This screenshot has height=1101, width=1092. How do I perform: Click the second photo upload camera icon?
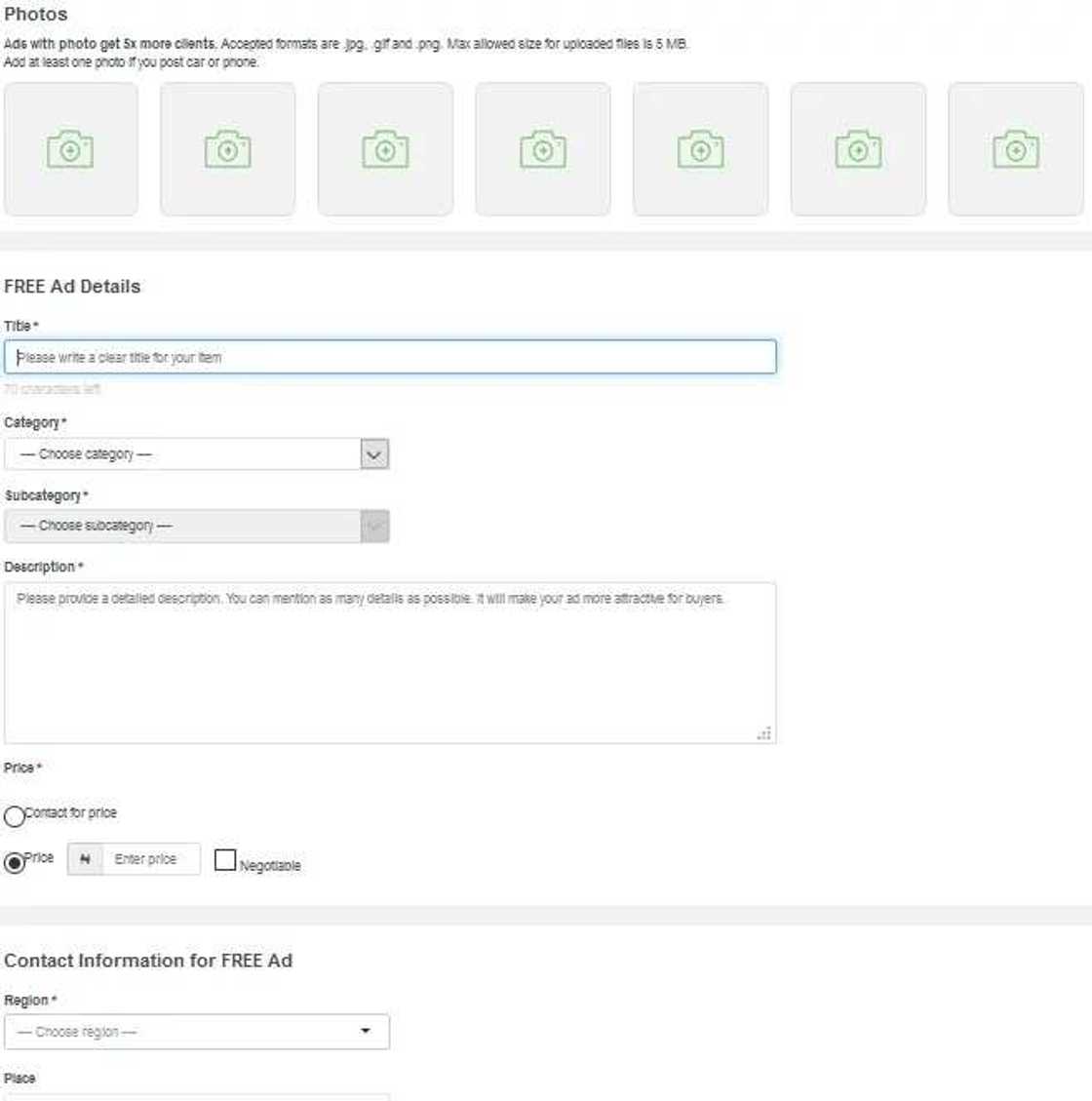227,148
